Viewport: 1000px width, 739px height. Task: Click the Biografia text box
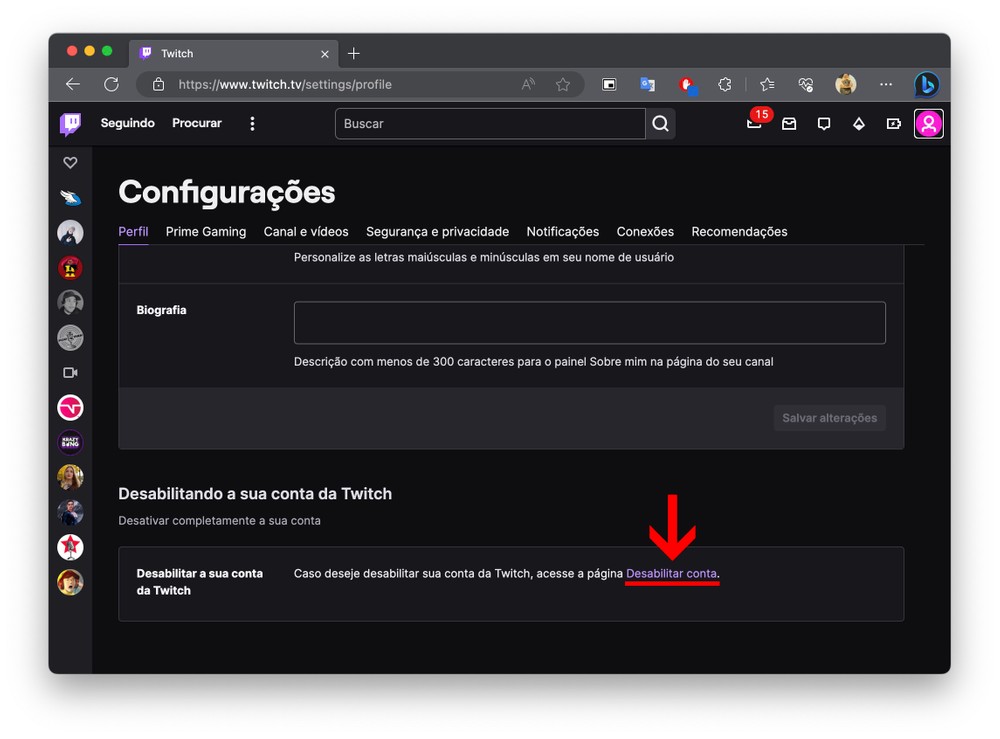point(589,323)
